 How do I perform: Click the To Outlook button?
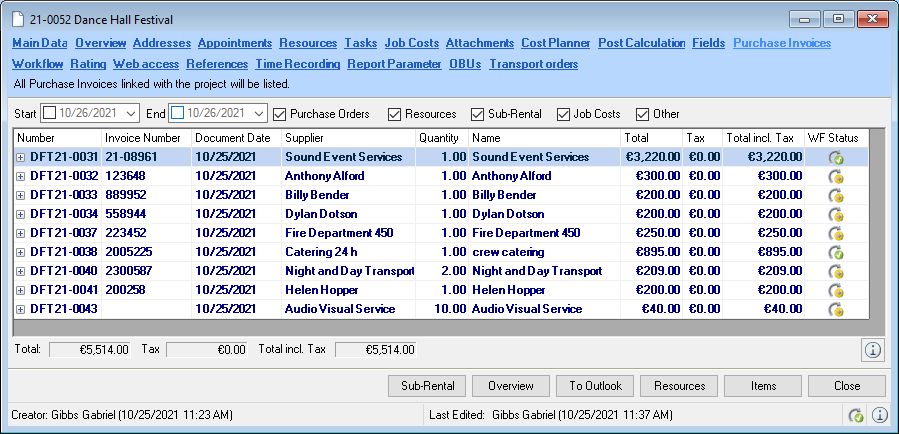(595, 386)
